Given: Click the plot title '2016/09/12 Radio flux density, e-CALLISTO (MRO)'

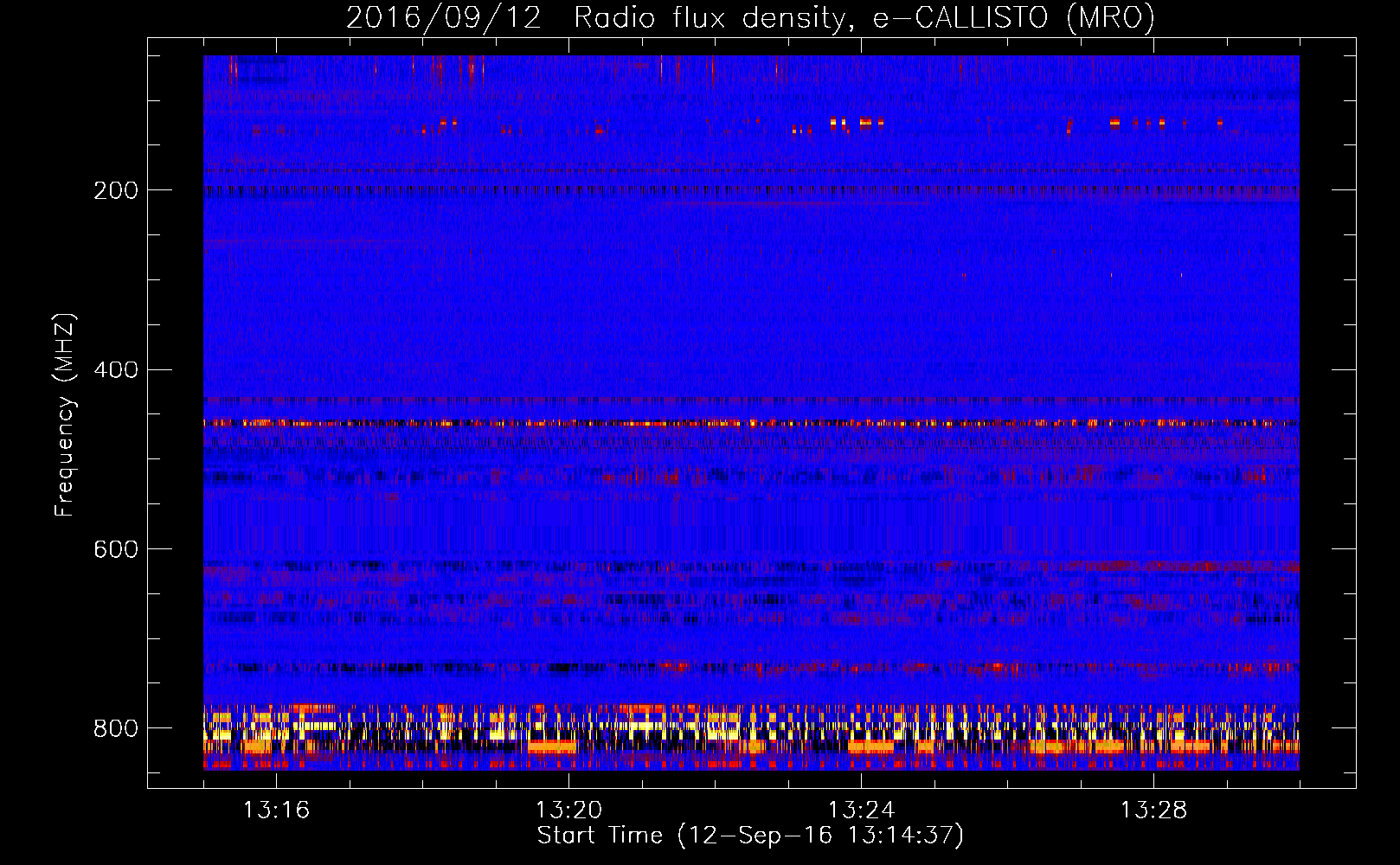Looking at the screenshot, I should pos(750,17).
